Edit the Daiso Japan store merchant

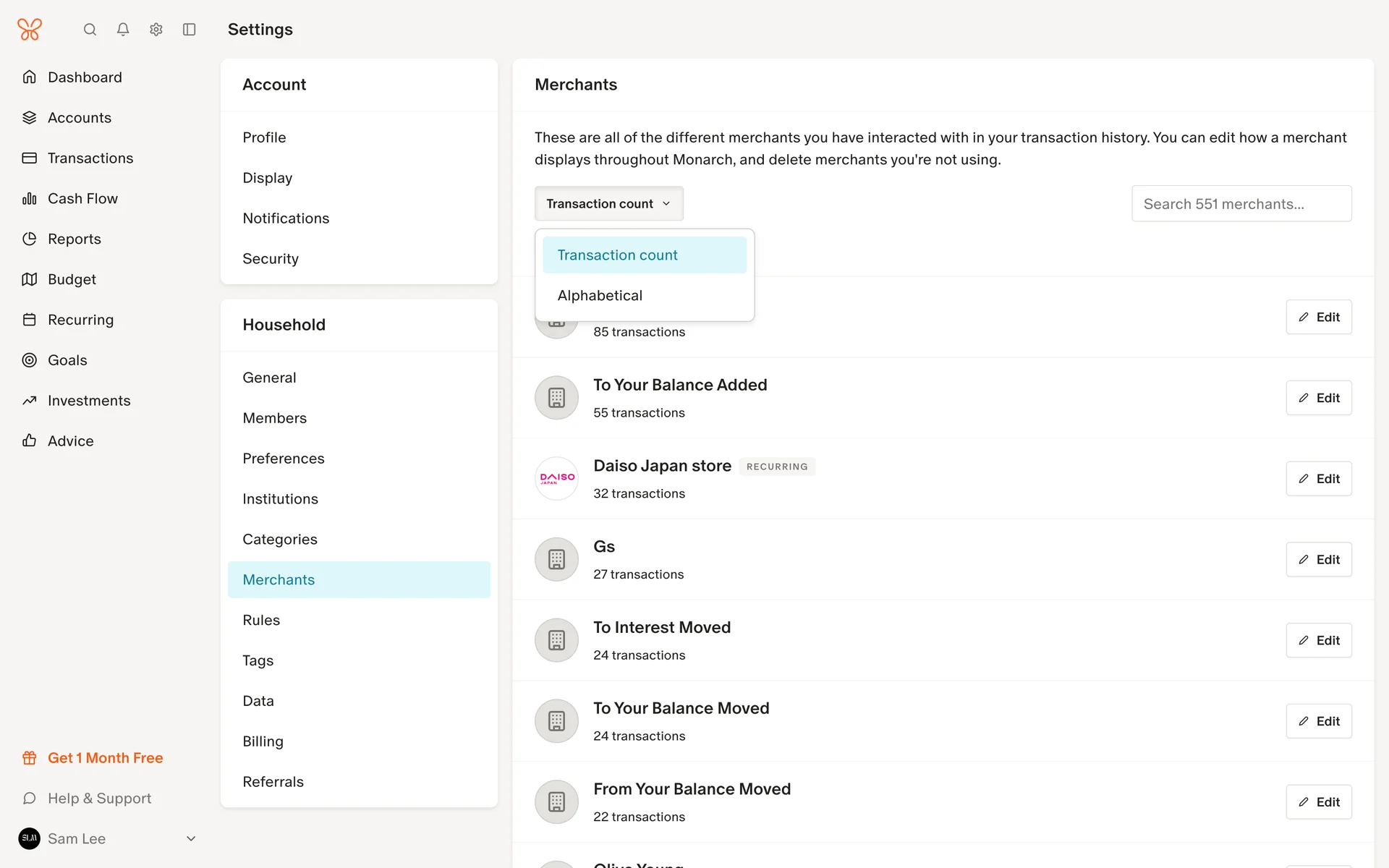pyautogui.click(x=1318, y=479)
